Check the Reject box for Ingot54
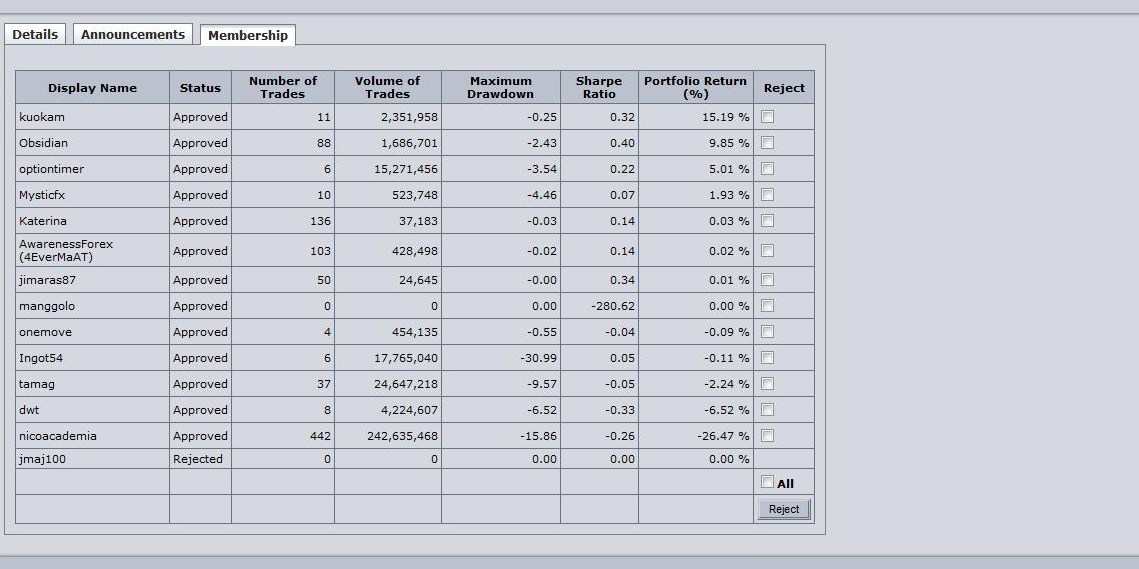1139x569 pixels. point(767,358)
